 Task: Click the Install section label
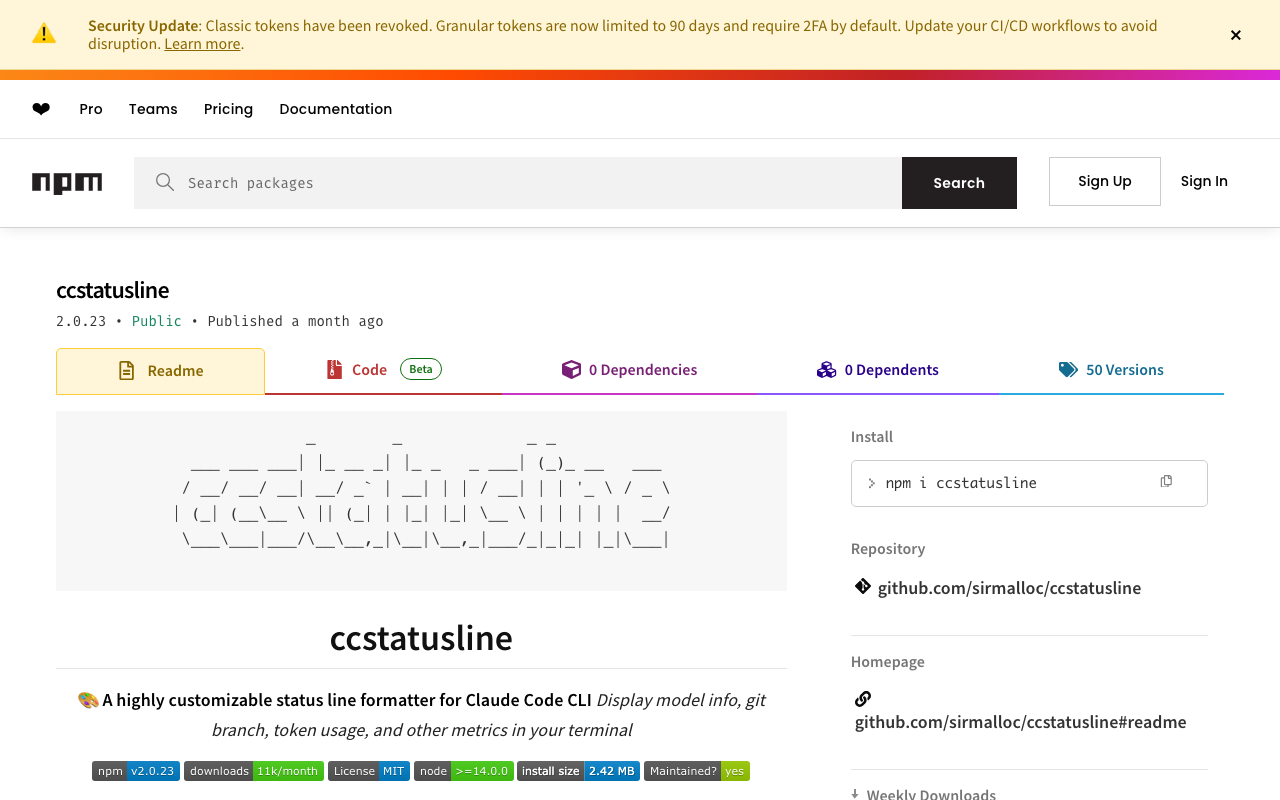click(x=872, y=437)
